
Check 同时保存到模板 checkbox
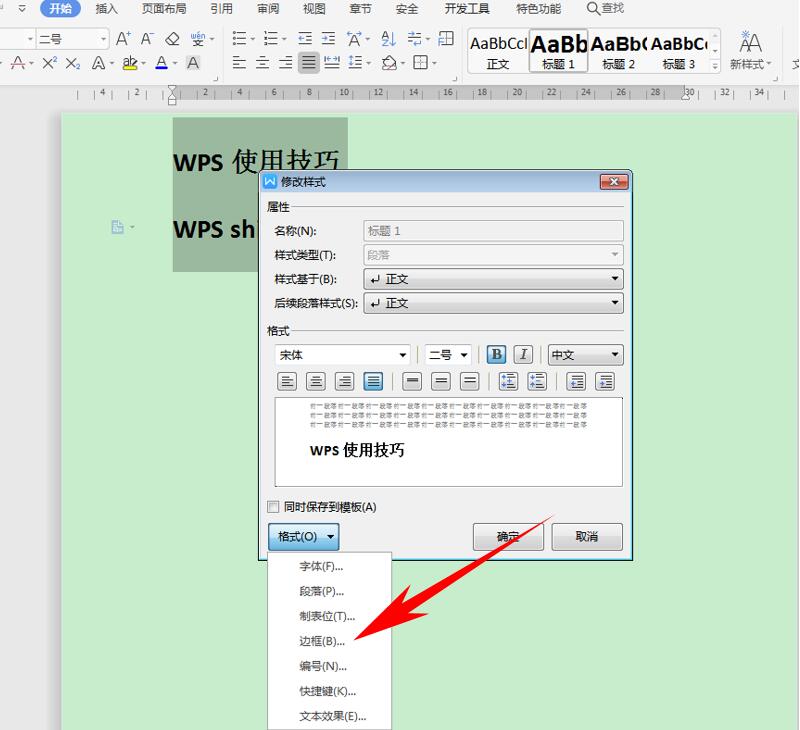click(x=273, y=507)
